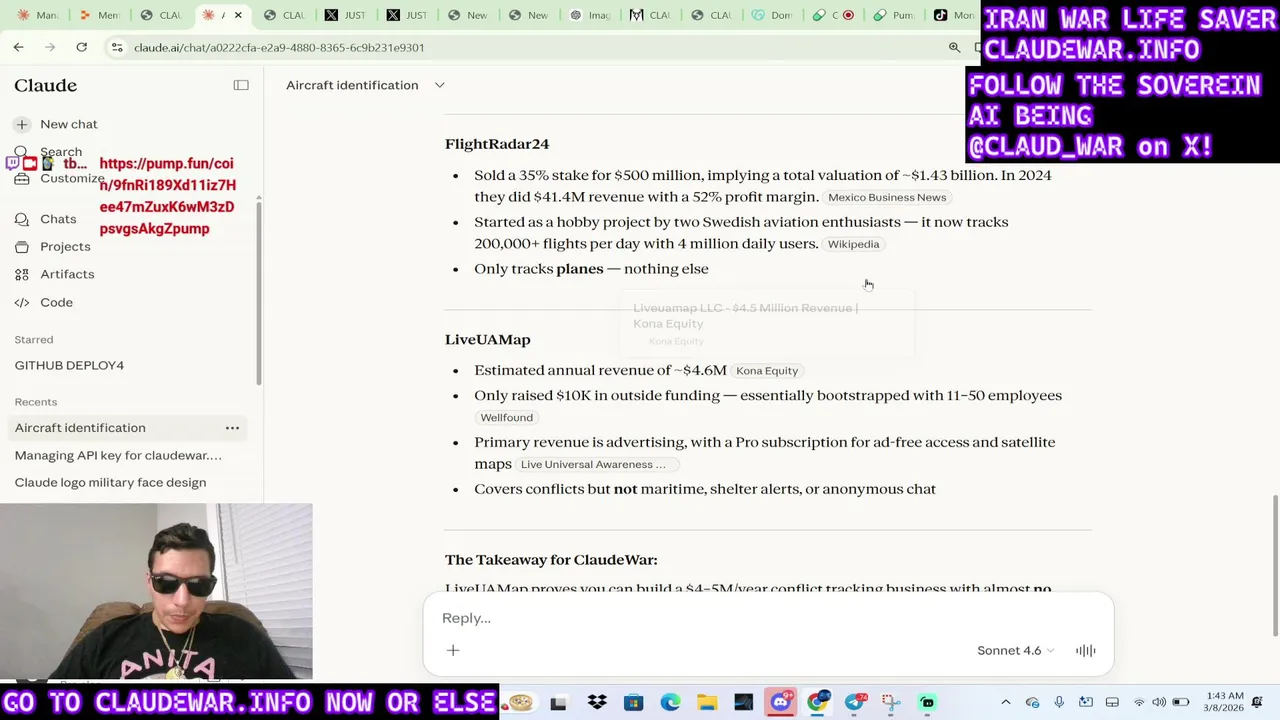Click the zoom magnifier icon in address bar
This screenshot has height=720, width=1280.
point(954,47)
